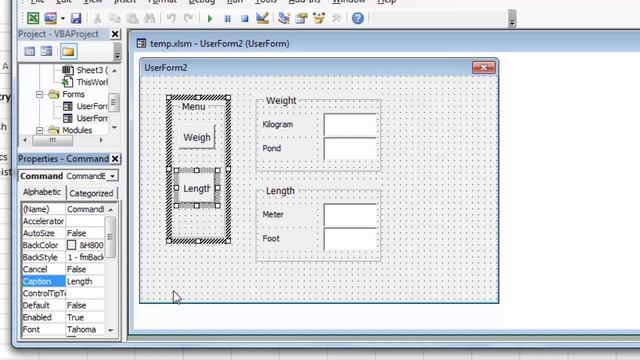Open Properties Window toolbar icon
640x360 pixels.
pos(301,18)
